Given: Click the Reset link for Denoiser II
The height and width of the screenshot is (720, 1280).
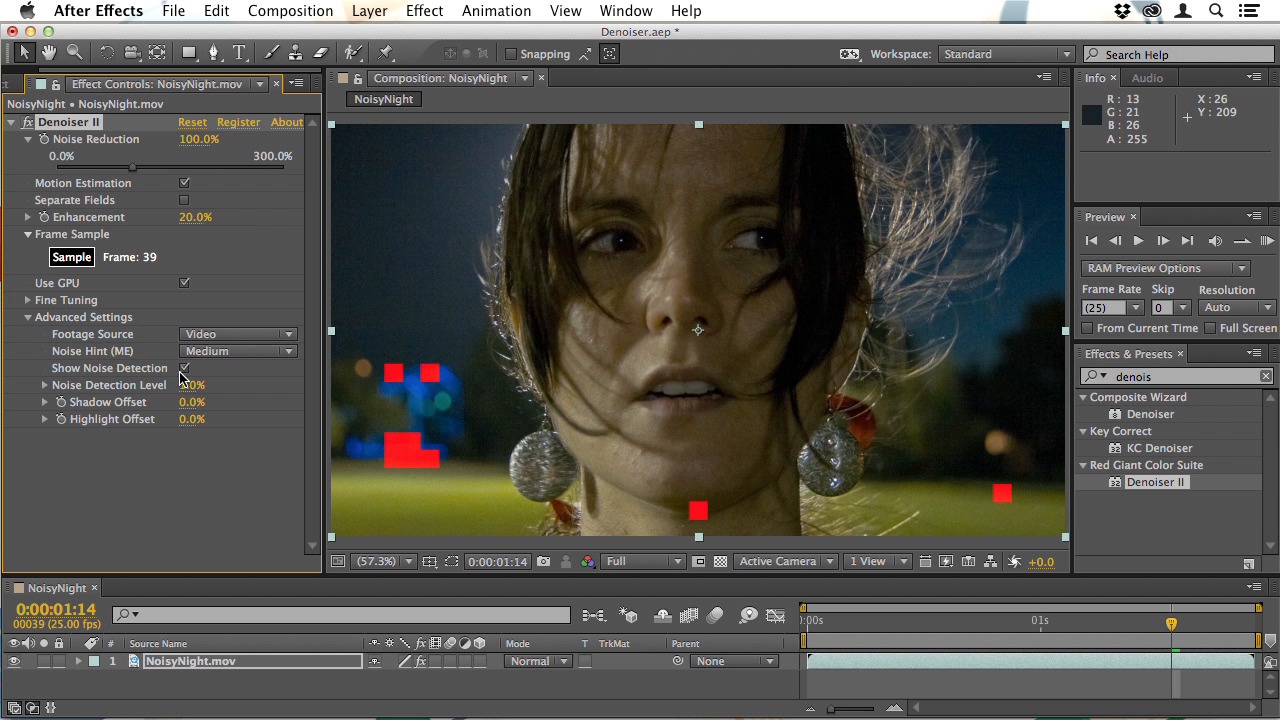Looking at the screenshot, I should pyautogui.click(x=192, y=122).
